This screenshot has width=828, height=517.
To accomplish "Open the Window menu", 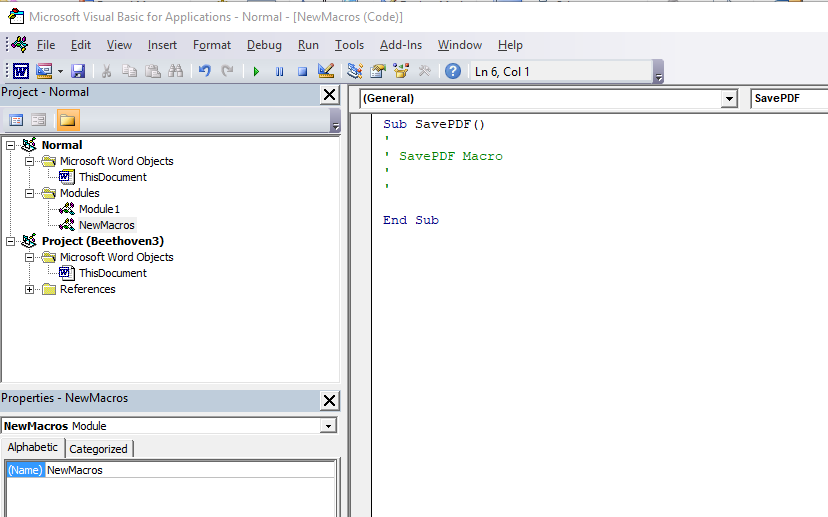I will click(x=459, y=45).
